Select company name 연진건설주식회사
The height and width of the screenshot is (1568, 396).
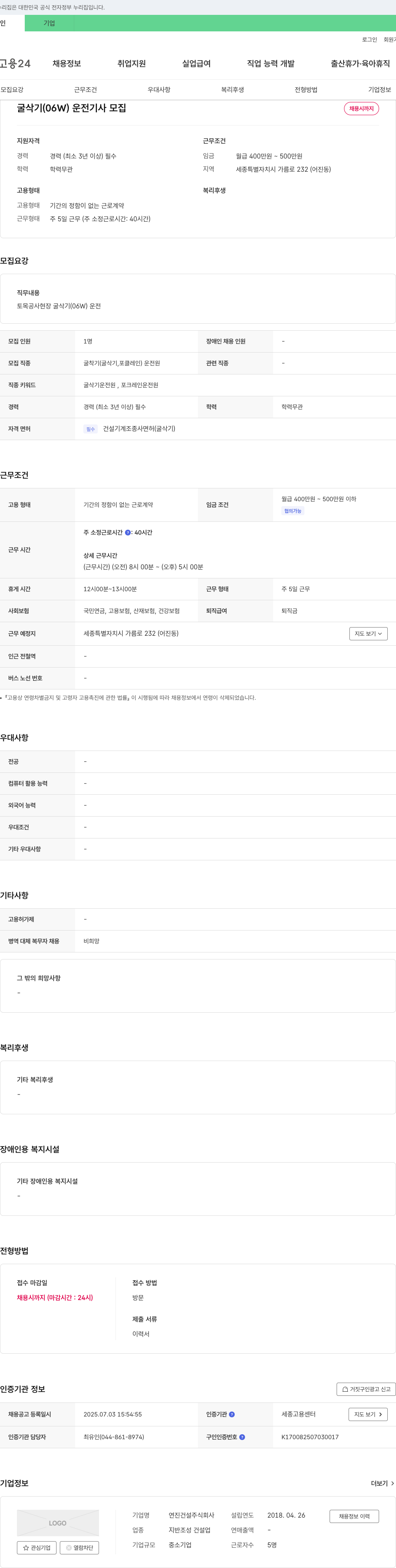click(x=192, y=1515)
